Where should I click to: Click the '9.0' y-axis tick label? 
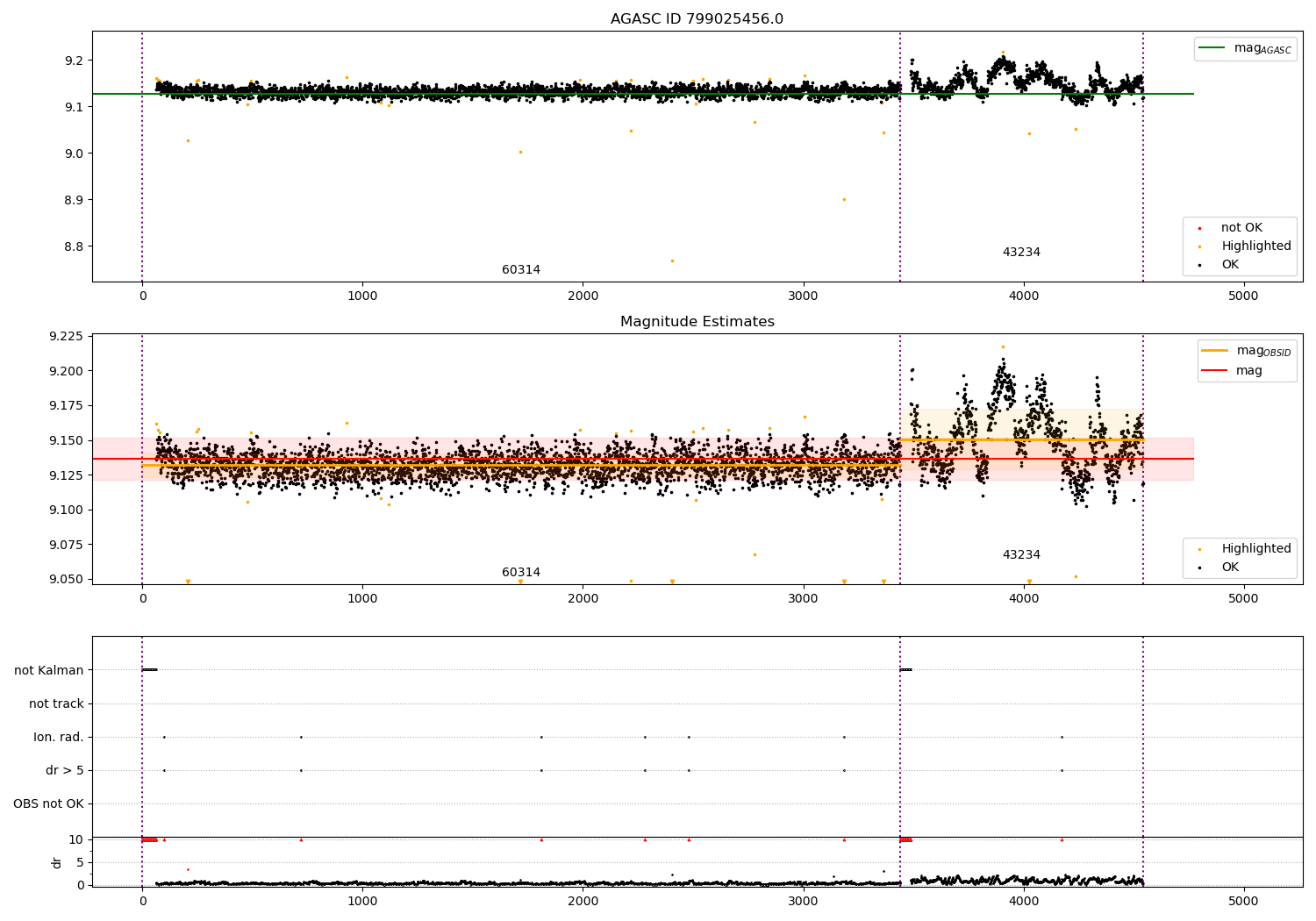74,153
